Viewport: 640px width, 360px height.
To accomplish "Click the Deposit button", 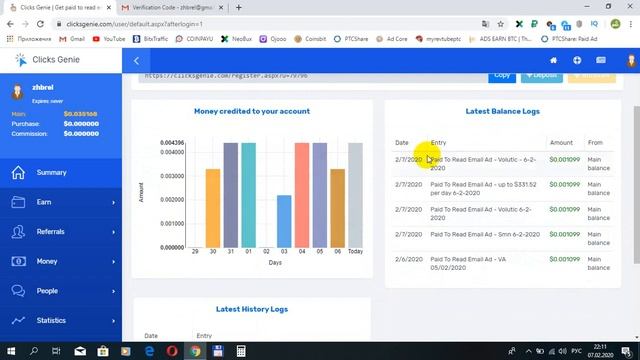I will 542,77.
